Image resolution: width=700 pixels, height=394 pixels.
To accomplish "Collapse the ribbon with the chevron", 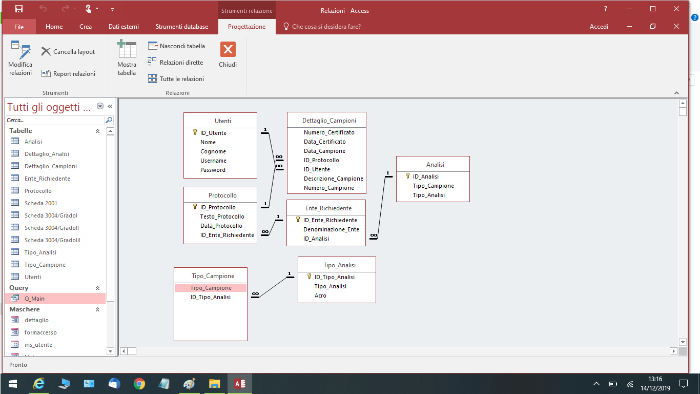I will coord(676,93).
